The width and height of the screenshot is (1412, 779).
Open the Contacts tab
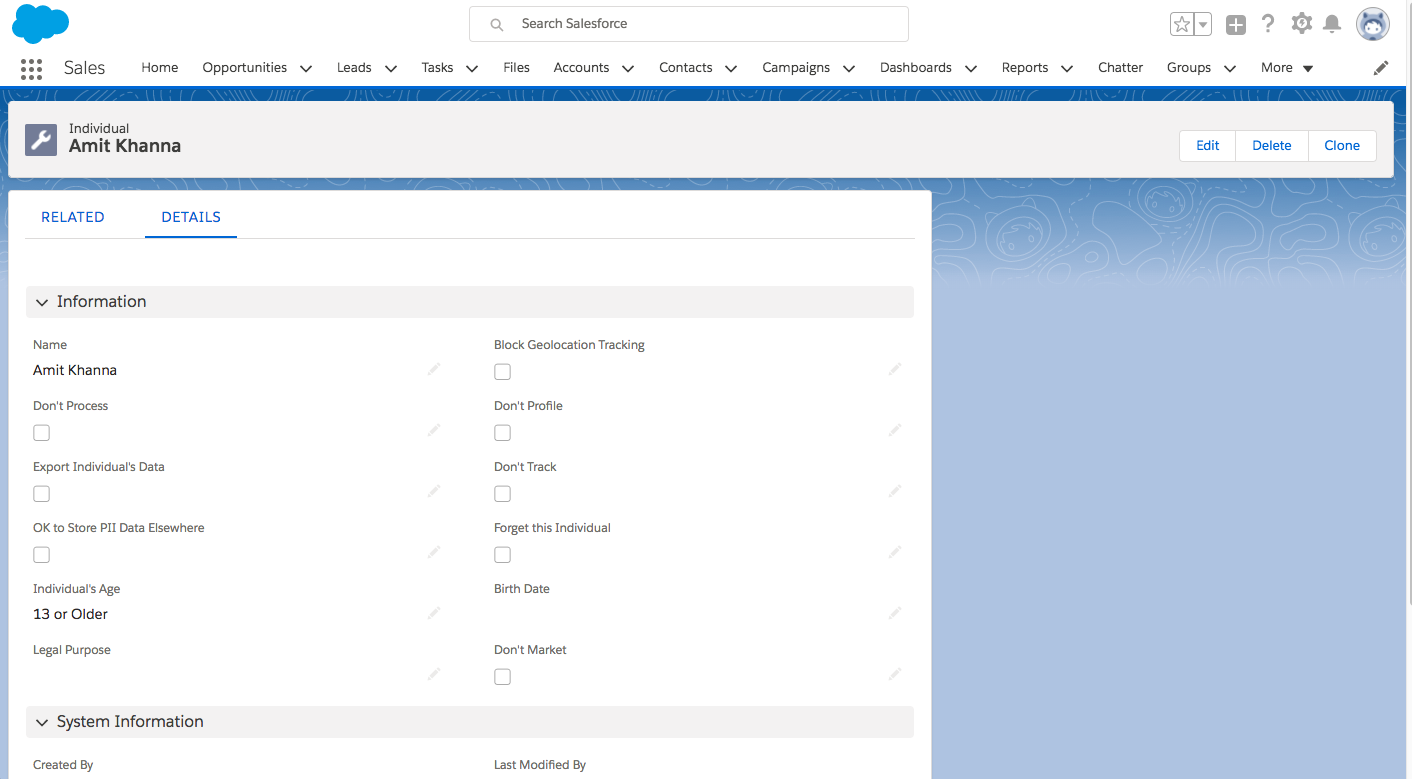click(x=686, y=68)
